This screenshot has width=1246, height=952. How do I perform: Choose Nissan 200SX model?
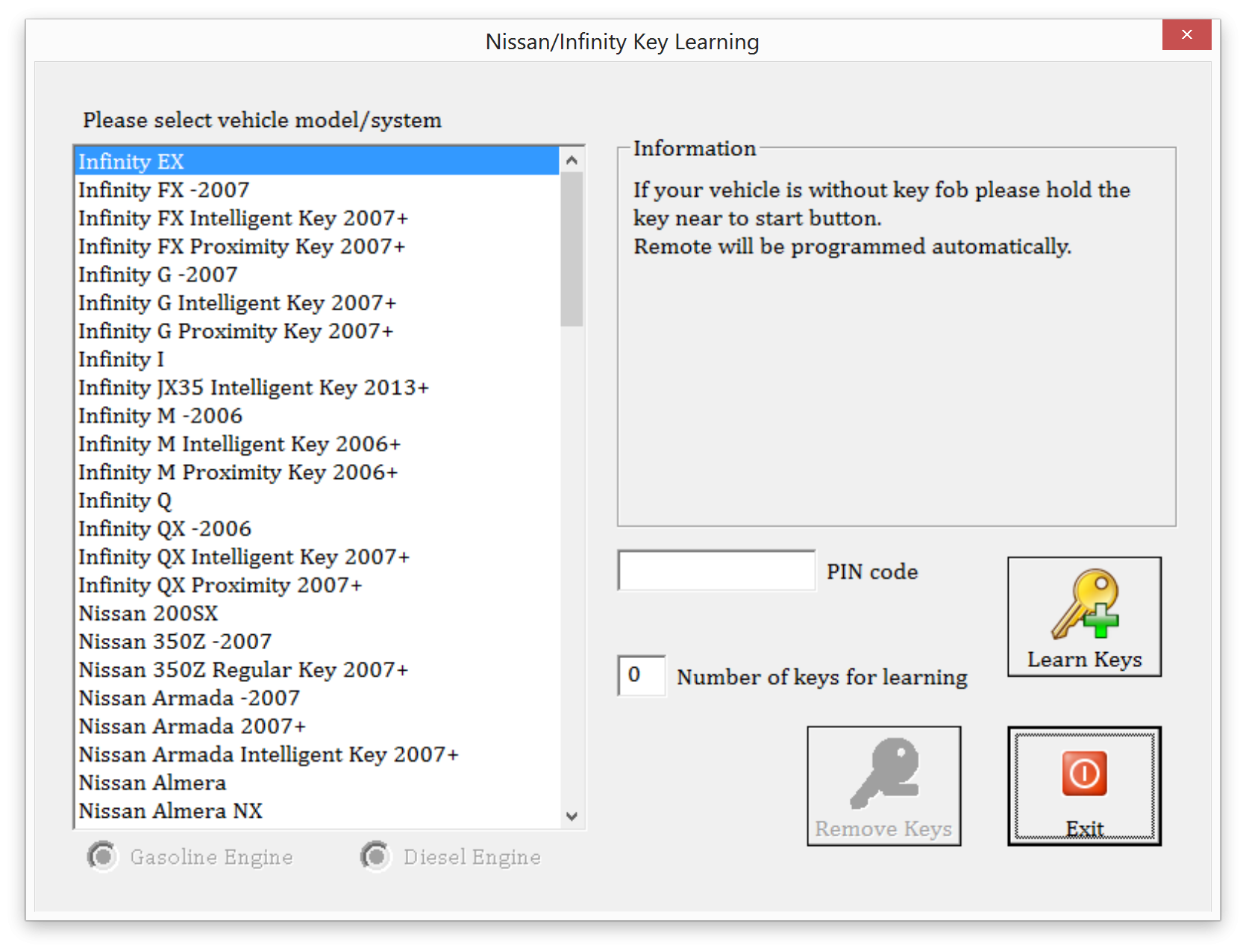click(x=317, y=613)
